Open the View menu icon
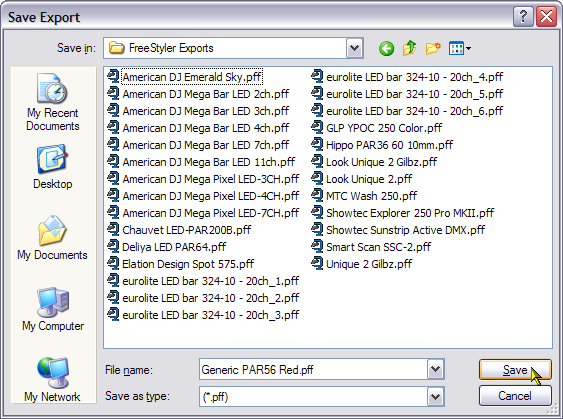563x419 pixels. pyautogui.click(x=460, y=48)
